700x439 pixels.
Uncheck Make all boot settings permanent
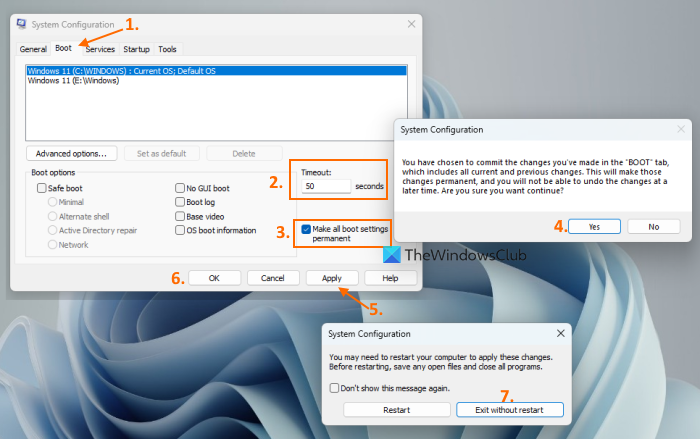(306, 229)
